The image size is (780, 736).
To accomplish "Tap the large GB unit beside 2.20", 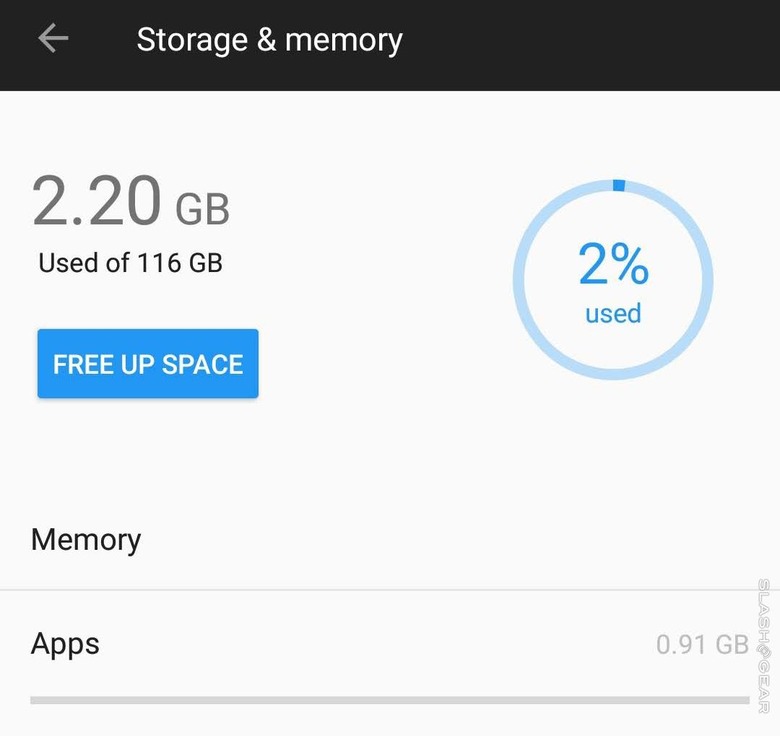I will (x=203, y=210).
